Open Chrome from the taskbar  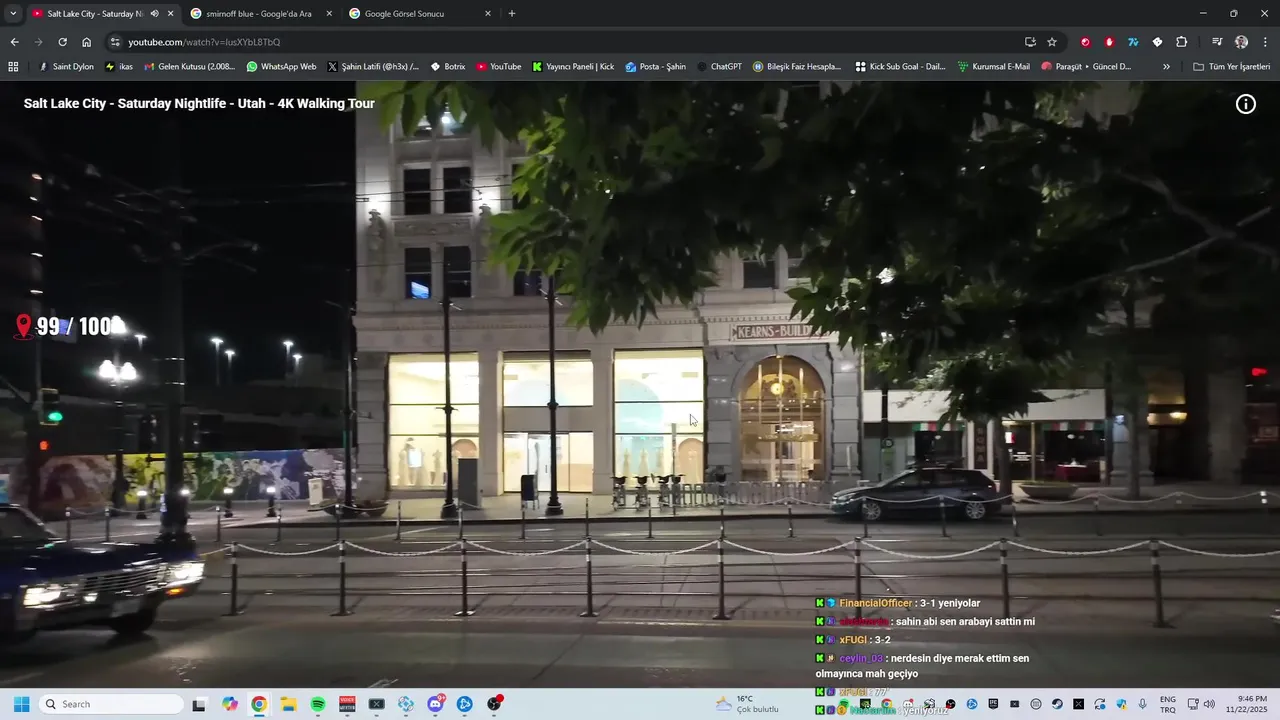pos(259,704)
